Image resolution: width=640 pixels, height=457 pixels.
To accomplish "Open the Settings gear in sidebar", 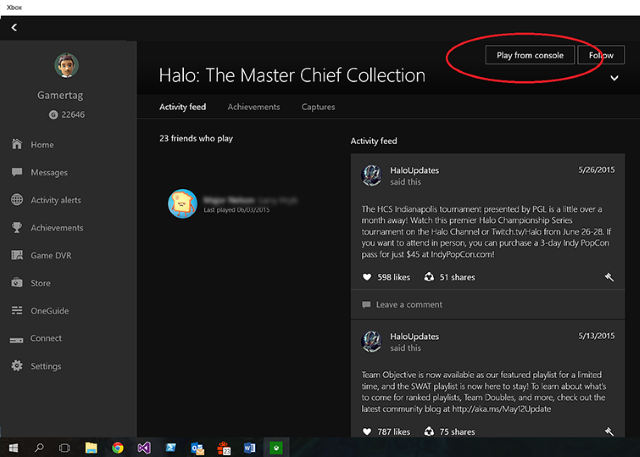I will coord(17,366).
